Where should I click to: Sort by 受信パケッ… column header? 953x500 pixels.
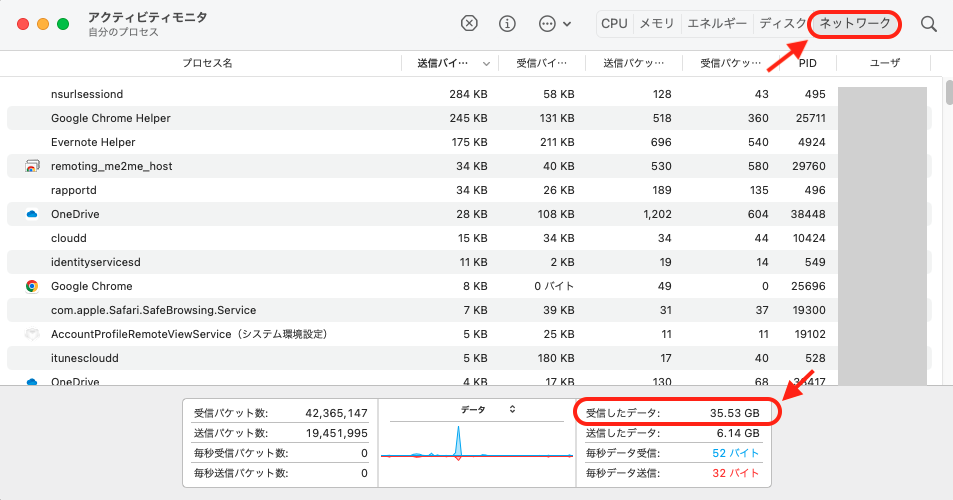pyautogui.click(x=730, y=63)
